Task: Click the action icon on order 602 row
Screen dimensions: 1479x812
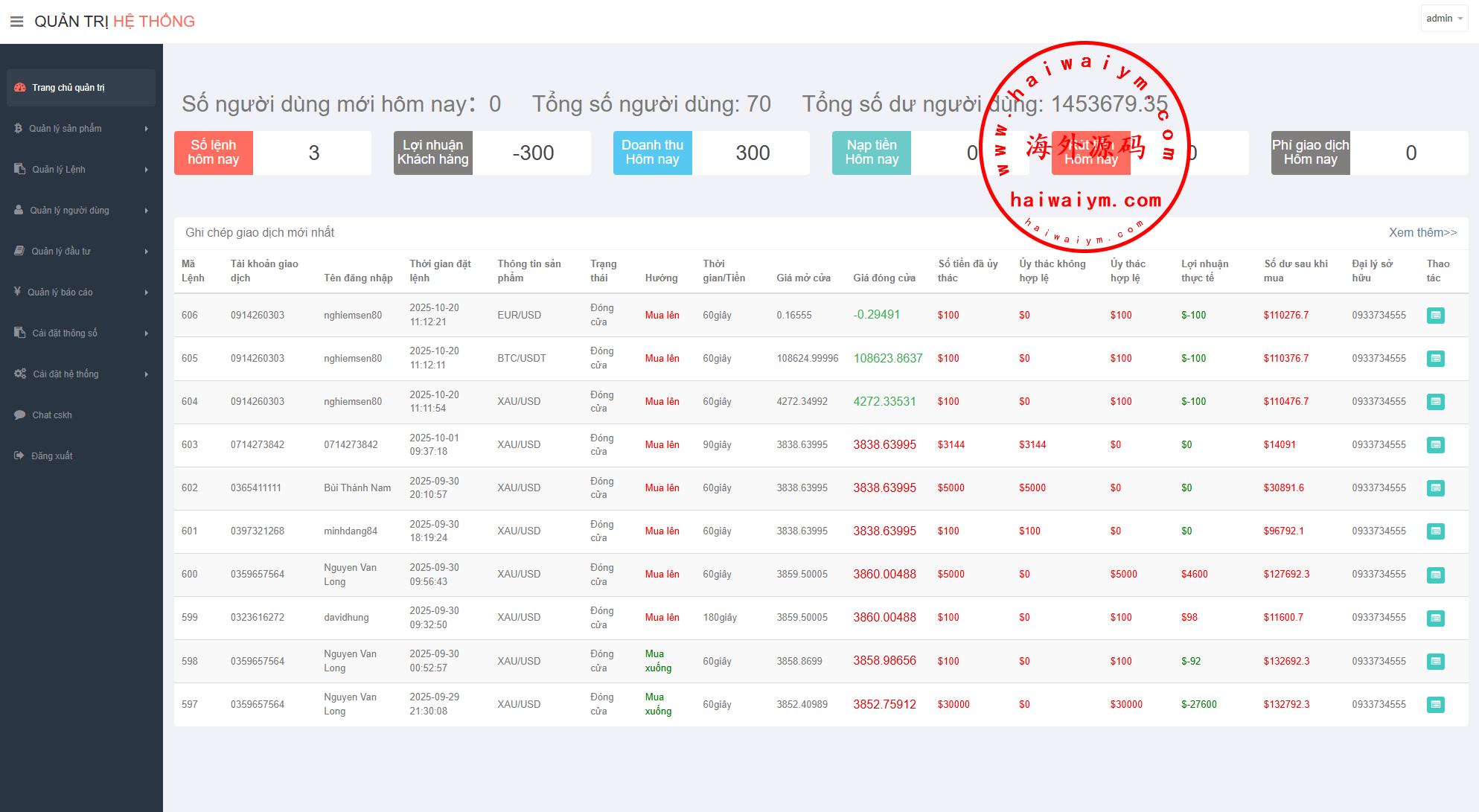Action: [x=1435, y=488]
